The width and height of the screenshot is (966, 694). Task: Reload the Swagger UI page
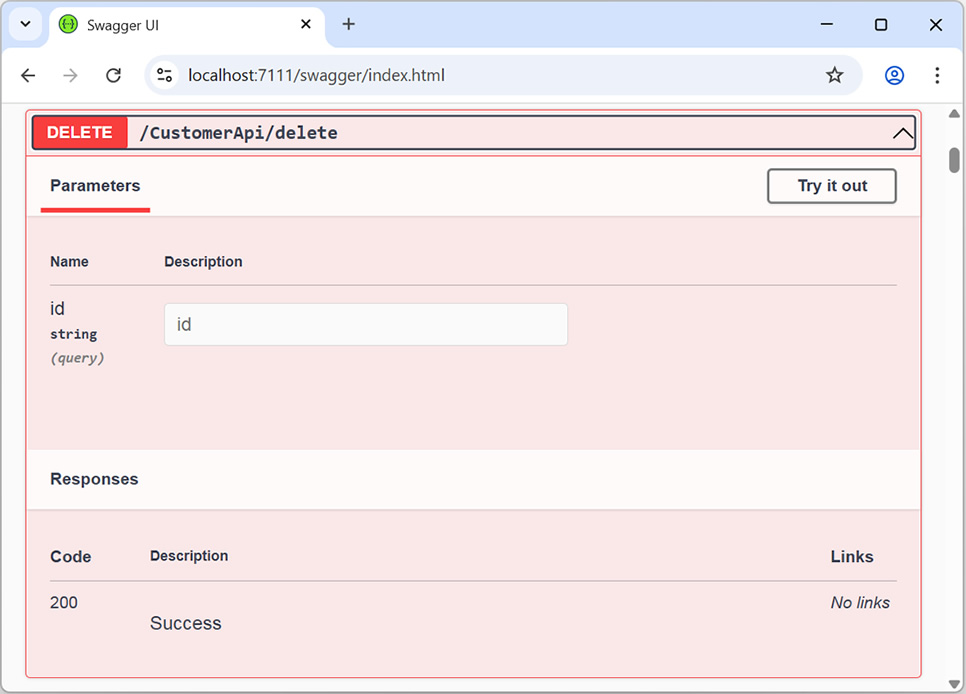point(113,75)
